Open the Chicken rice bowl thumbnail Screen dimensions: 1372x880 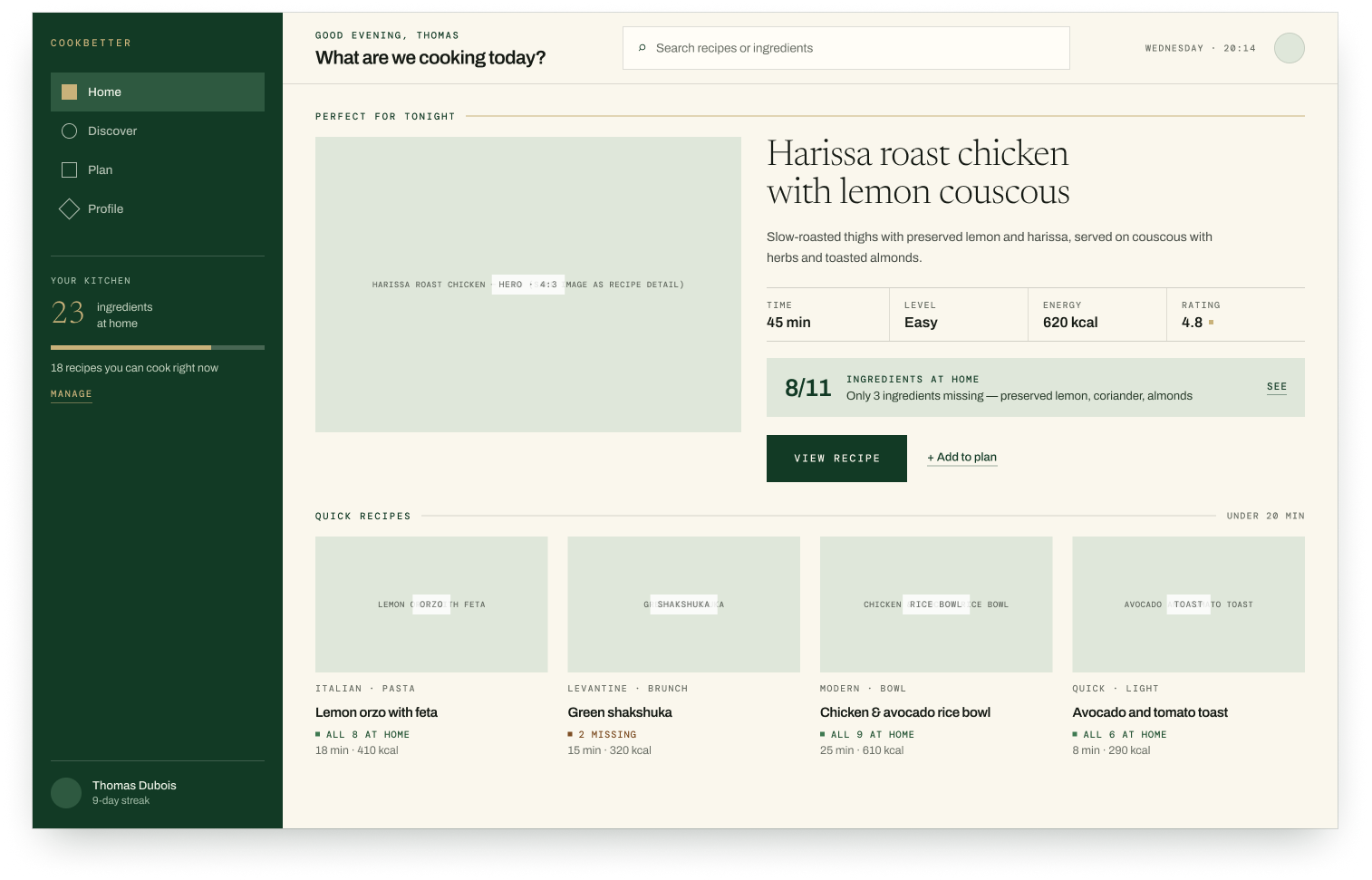pos(936,604)
